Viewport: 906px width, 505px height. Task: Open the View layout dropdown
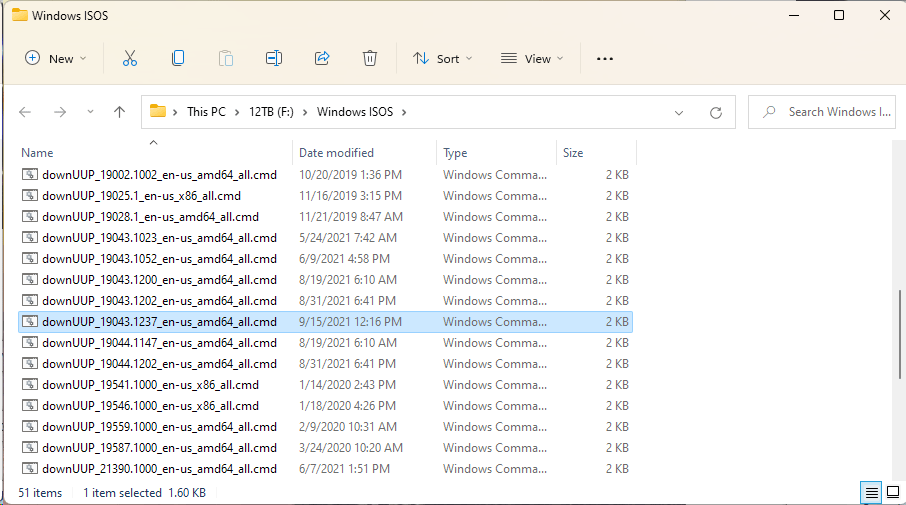pyautogui.click(x=532, y=59)
